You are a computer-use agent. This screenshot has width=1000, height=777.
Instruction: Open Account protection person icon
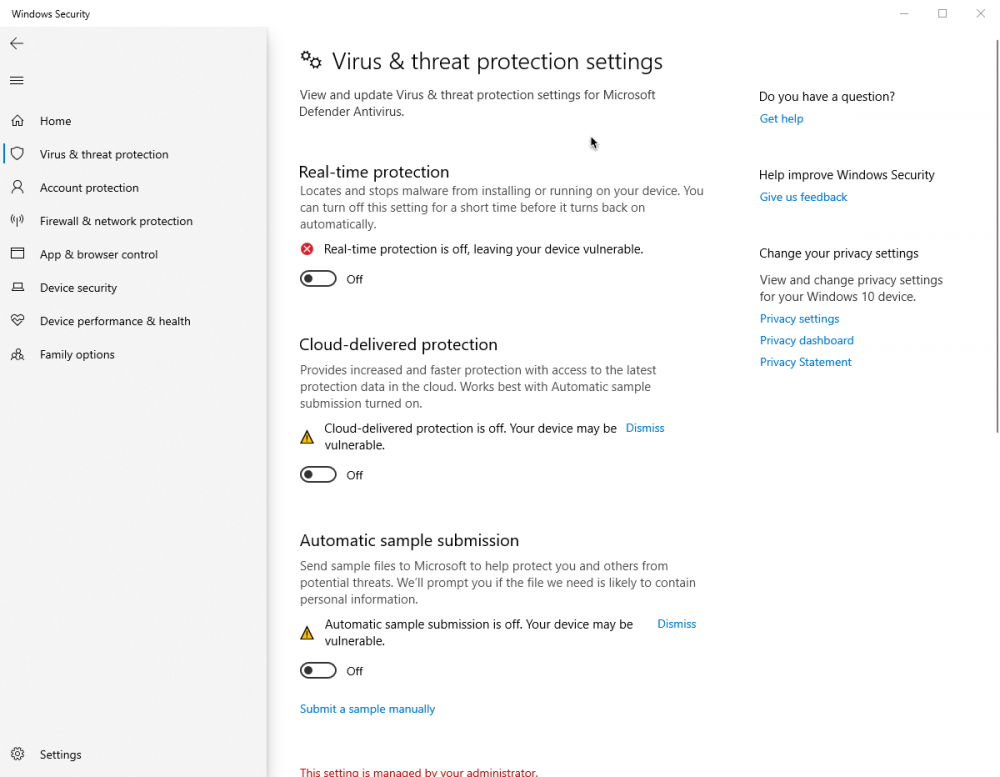tap(18, 187)
